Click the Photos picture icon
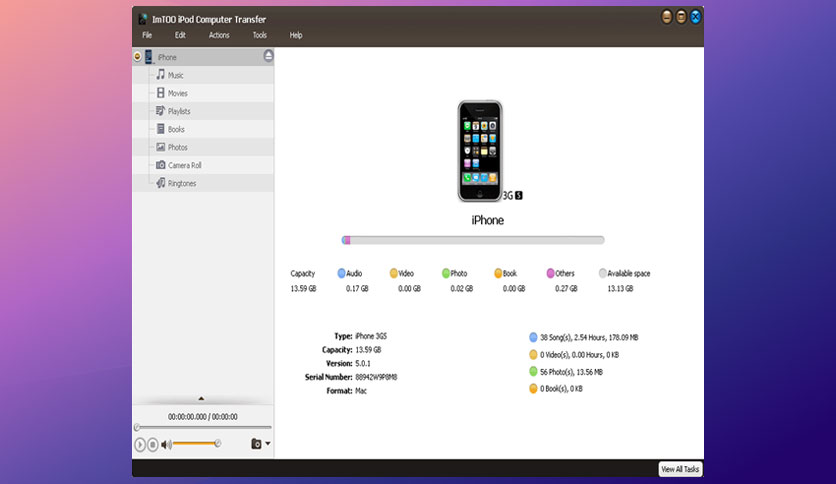Image resolution: width=836 pixels, height=484 pixels. click(x=160, y=147)
